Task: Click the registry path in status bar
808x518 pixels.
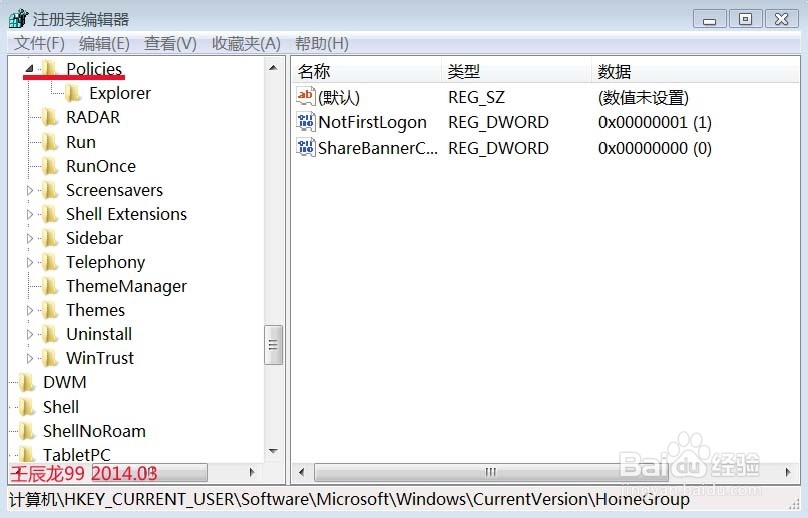Action: [x=349, y=499]
